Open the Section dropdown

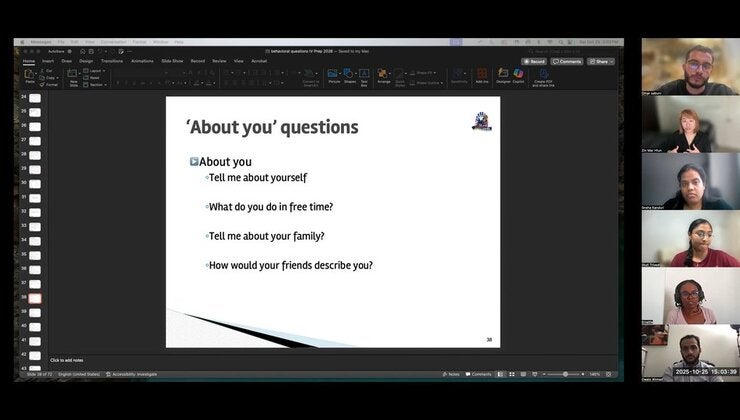[x=95, y=85]
